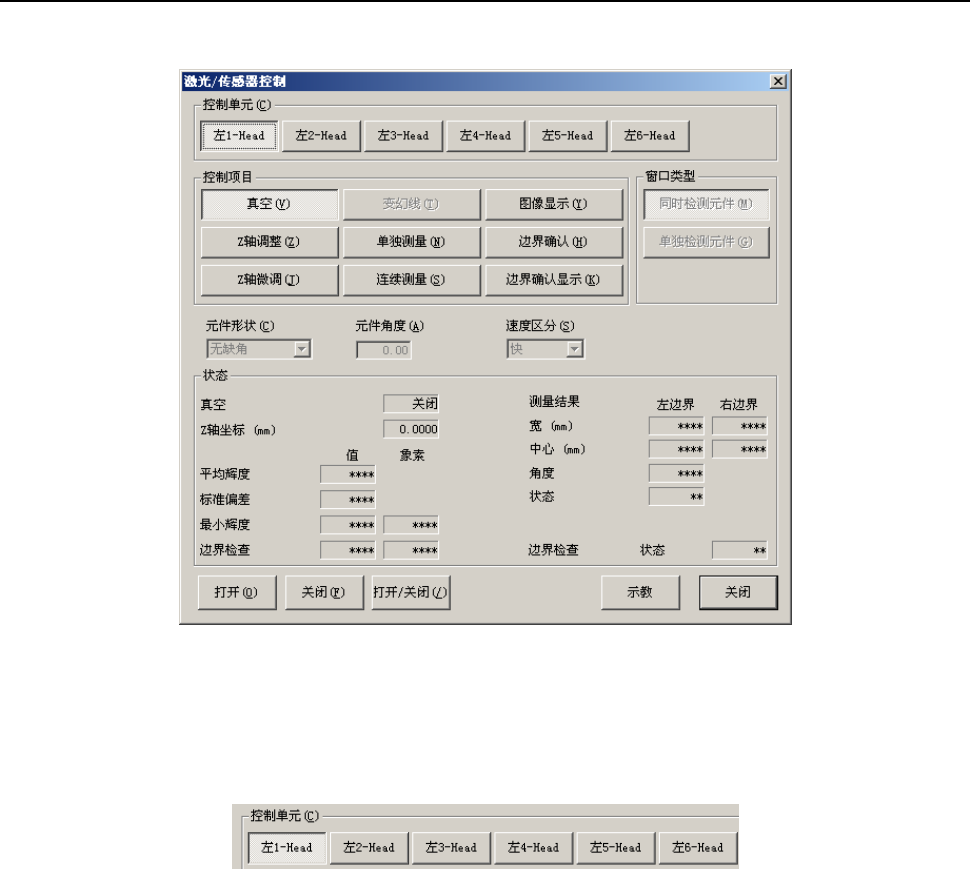Click the 中心 (mm) 左边界 field
This screenshot has width=970, height=869.
[x=676, y=449]
